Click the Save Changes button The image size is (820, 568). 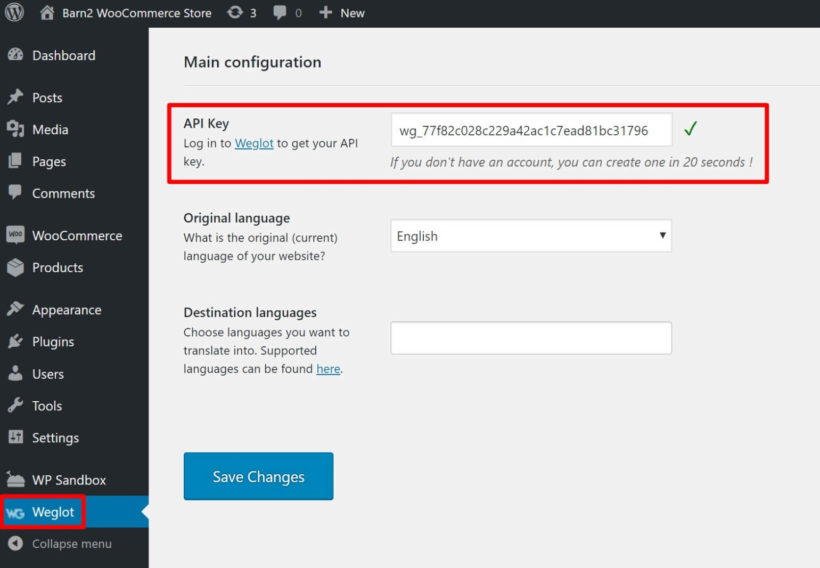[258, 476]
